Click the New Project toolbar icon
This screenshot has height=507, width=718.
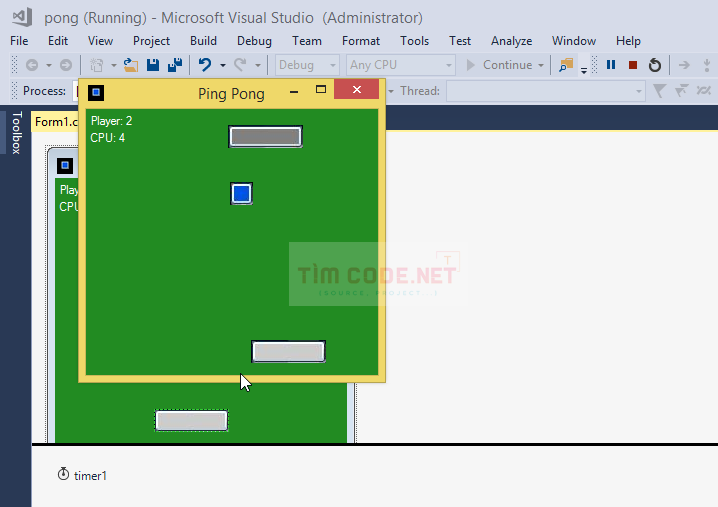pyautogui.click(x=96, y=65)
